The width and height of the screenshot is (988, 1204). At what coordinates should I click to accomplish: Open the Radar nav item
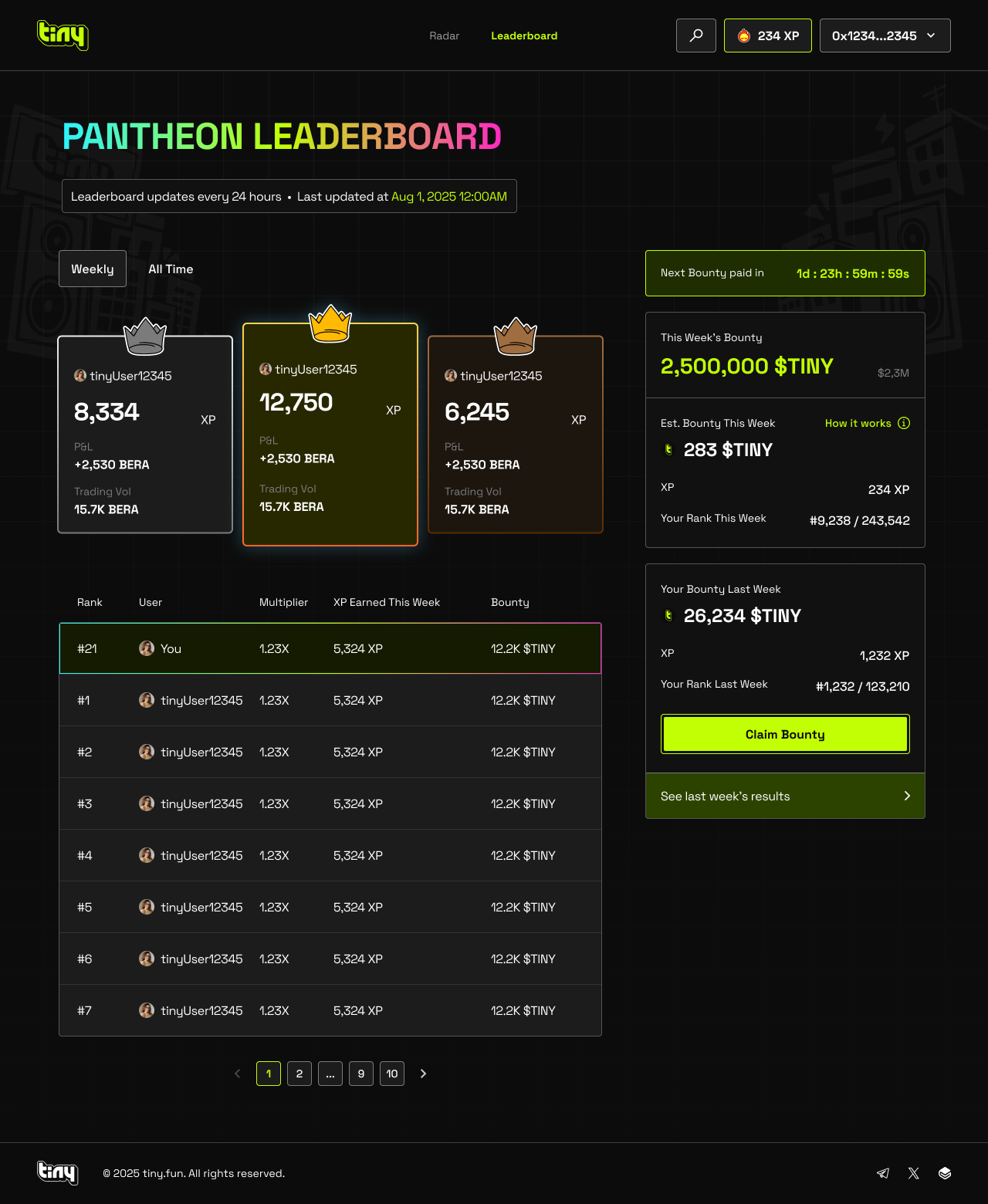click(x=445, y=36)
